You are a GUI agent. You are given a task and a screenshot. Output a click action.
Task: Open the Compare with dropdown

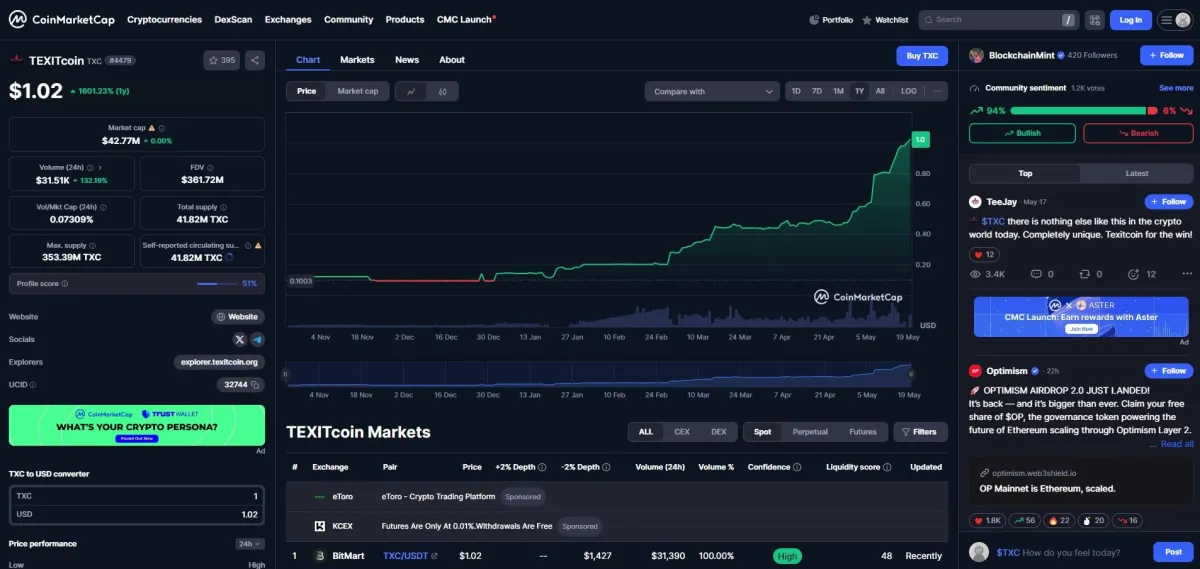[712, 91]
